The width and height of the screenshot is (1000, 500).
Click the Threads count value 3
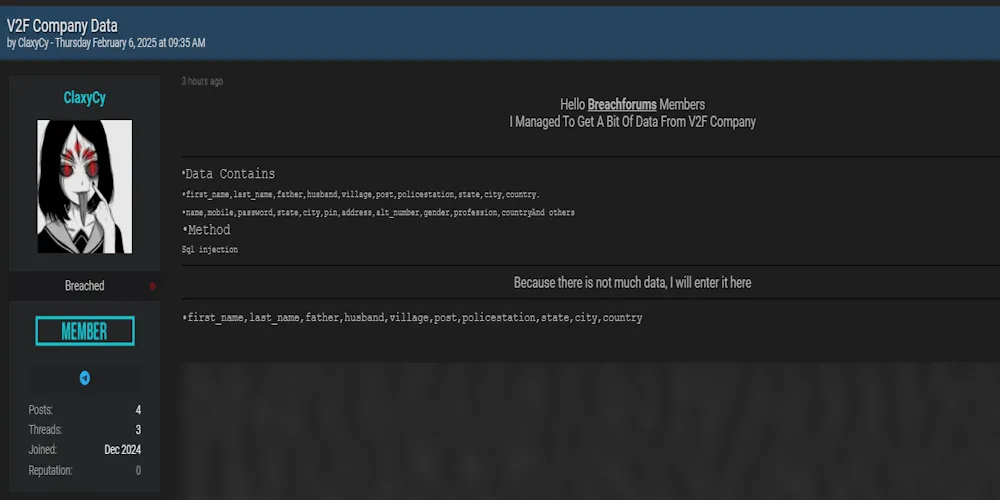(138, 430)
